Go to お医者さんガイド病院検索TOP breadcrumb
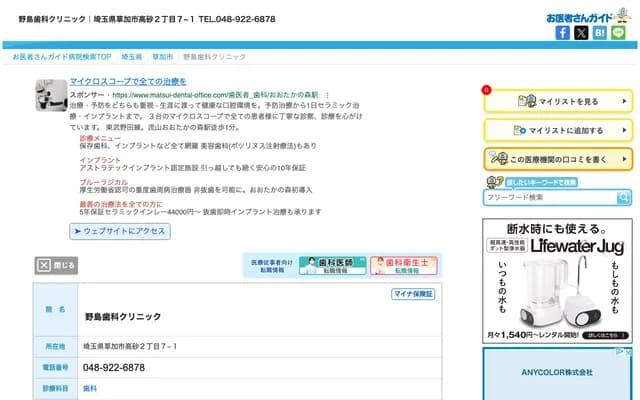Image resolution: width=640 pixels, height=400 pixels. point(62,57)
